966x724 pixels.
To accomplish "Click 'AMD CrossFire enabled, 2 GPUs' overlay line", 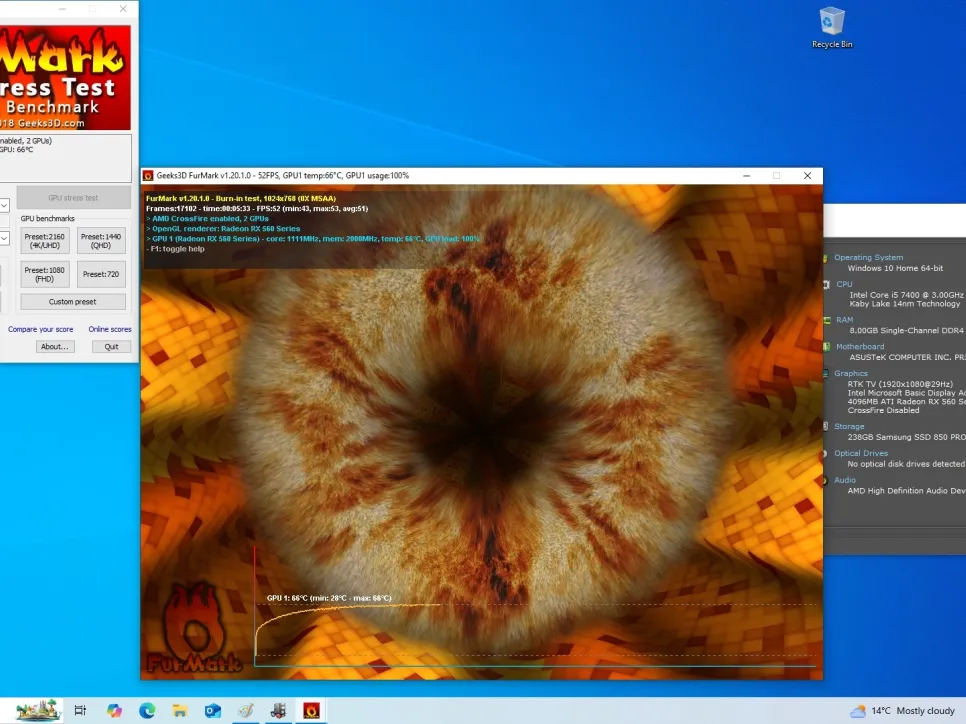I will point(207,219).
